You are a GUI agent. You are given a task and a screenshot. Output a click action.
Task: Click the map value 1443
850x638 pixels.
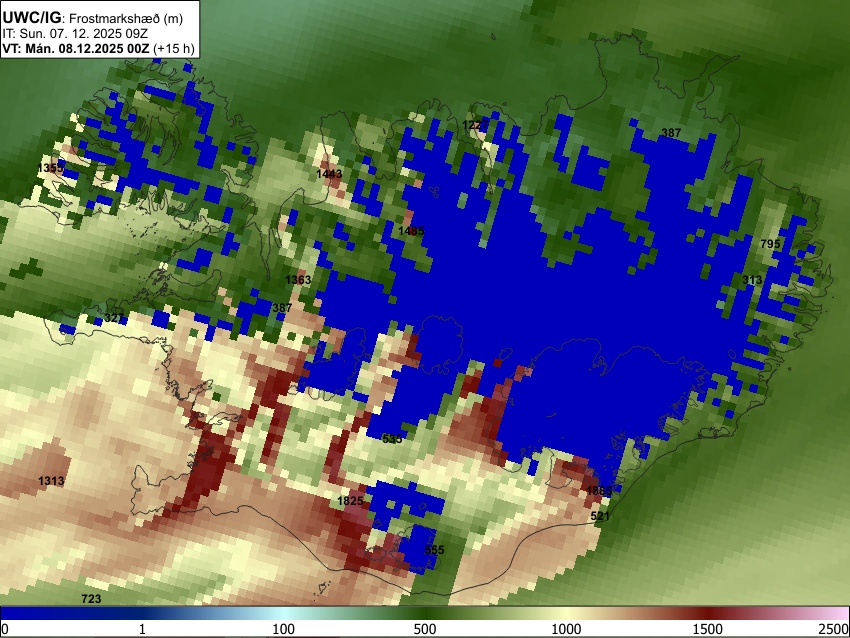click(x=329, y=174)
